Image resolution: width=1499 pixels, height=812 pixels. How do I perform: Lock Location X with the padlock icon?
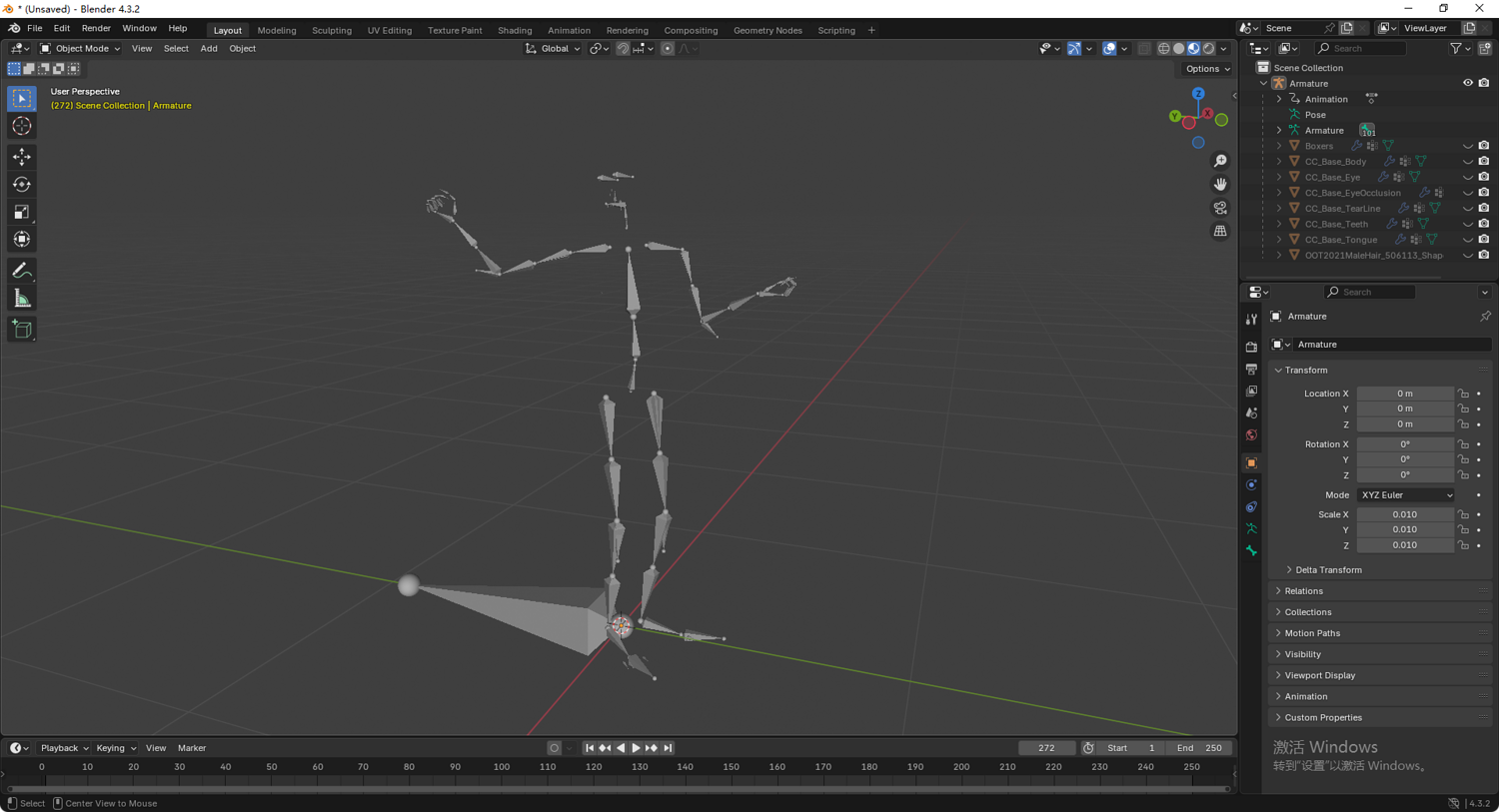(x=1464, y=394)
